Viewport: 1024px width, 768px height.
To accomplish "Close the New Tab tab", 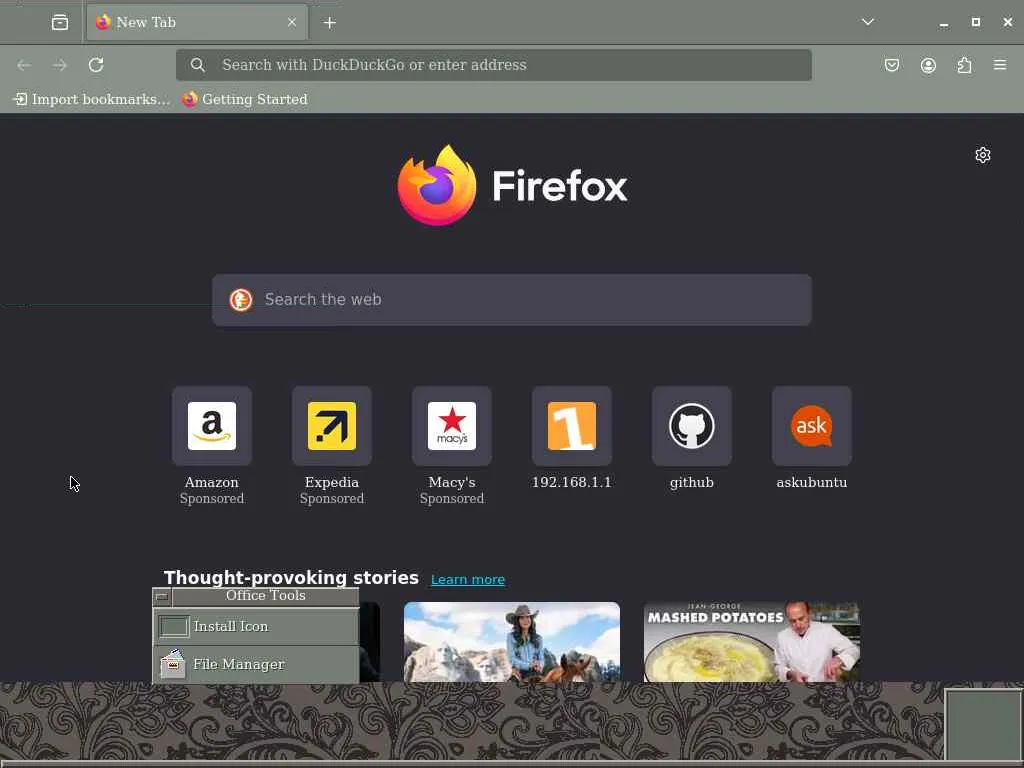I will pyautogui.click(x=292, y=22).
